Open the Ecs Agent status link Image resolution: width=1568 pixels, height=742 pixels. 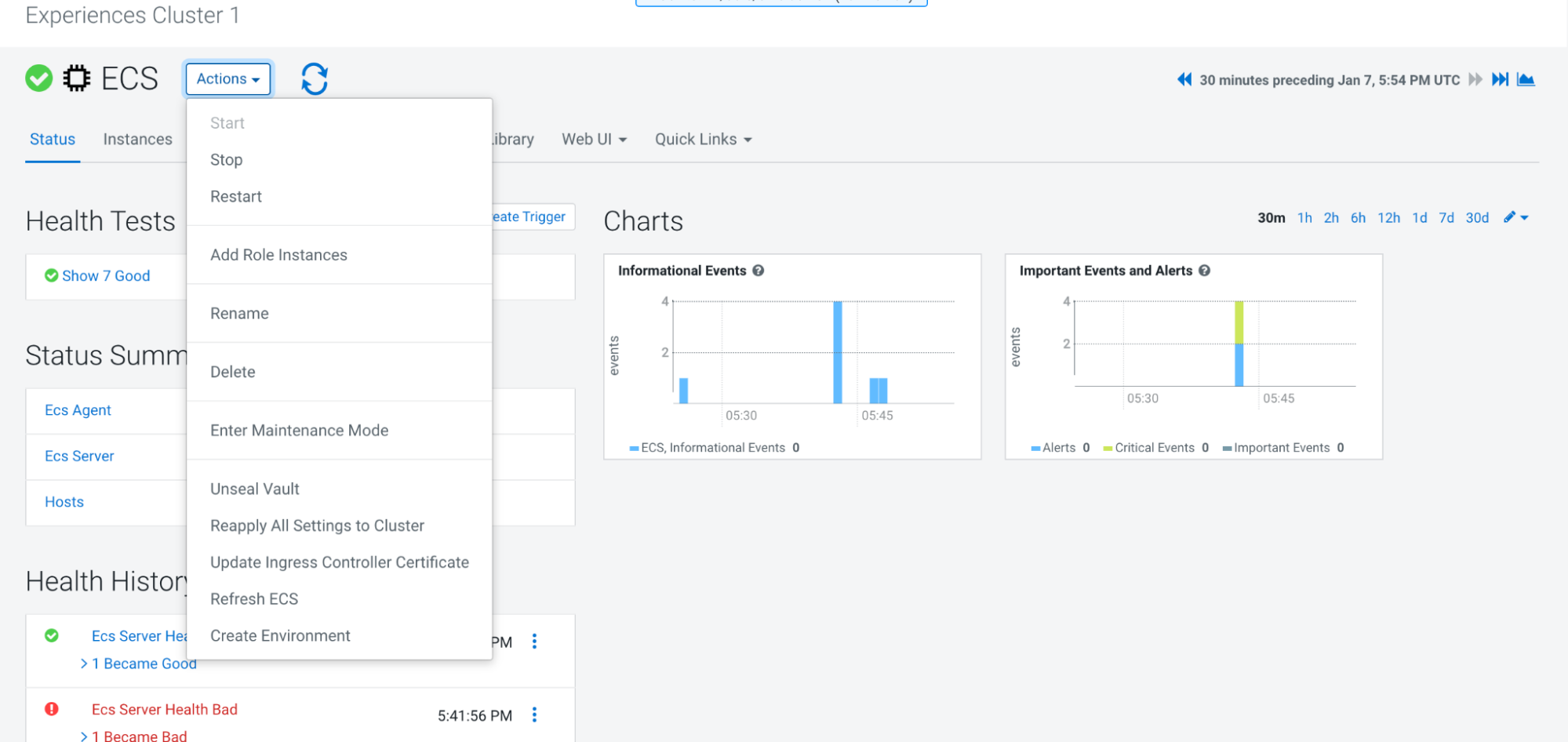pos(78,410)
